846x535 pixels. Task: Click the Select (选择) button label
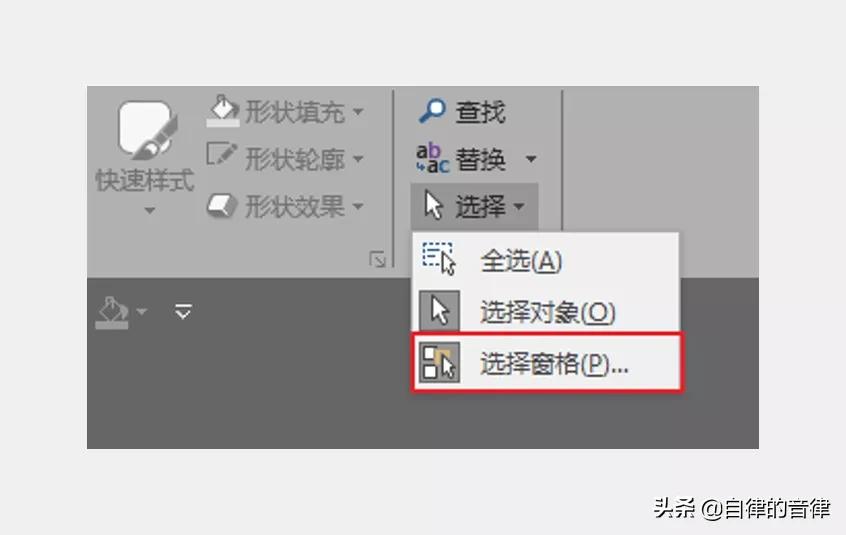coord(480,206)
